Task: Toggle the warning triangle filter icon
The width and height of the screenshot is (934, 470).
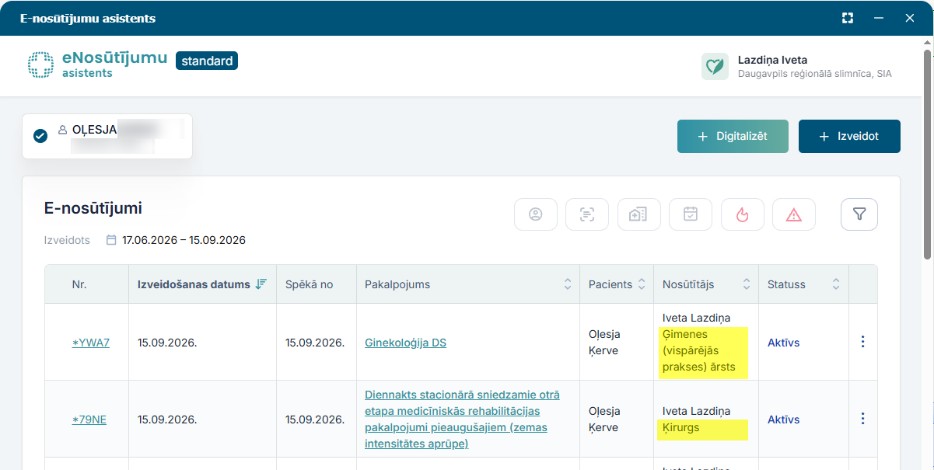Action: (794, 214)
